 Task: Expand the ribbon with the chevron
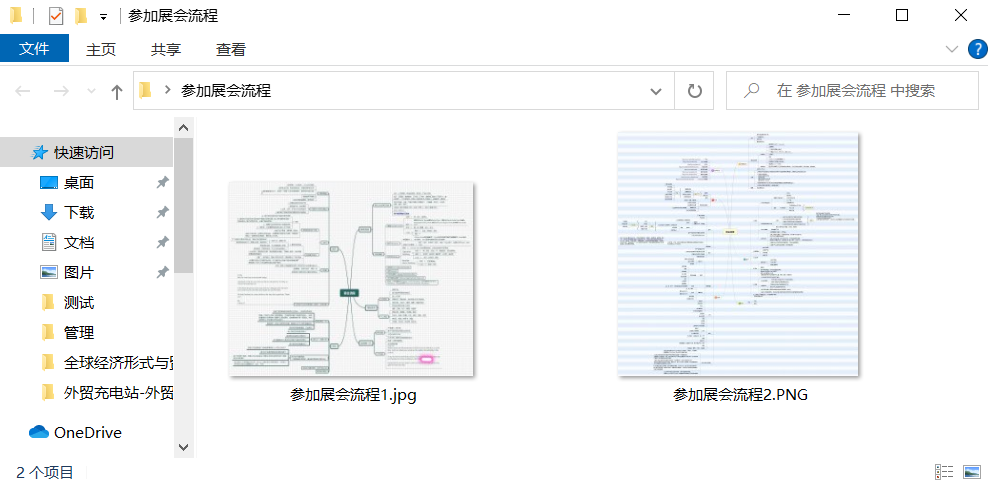coord(952,49)
